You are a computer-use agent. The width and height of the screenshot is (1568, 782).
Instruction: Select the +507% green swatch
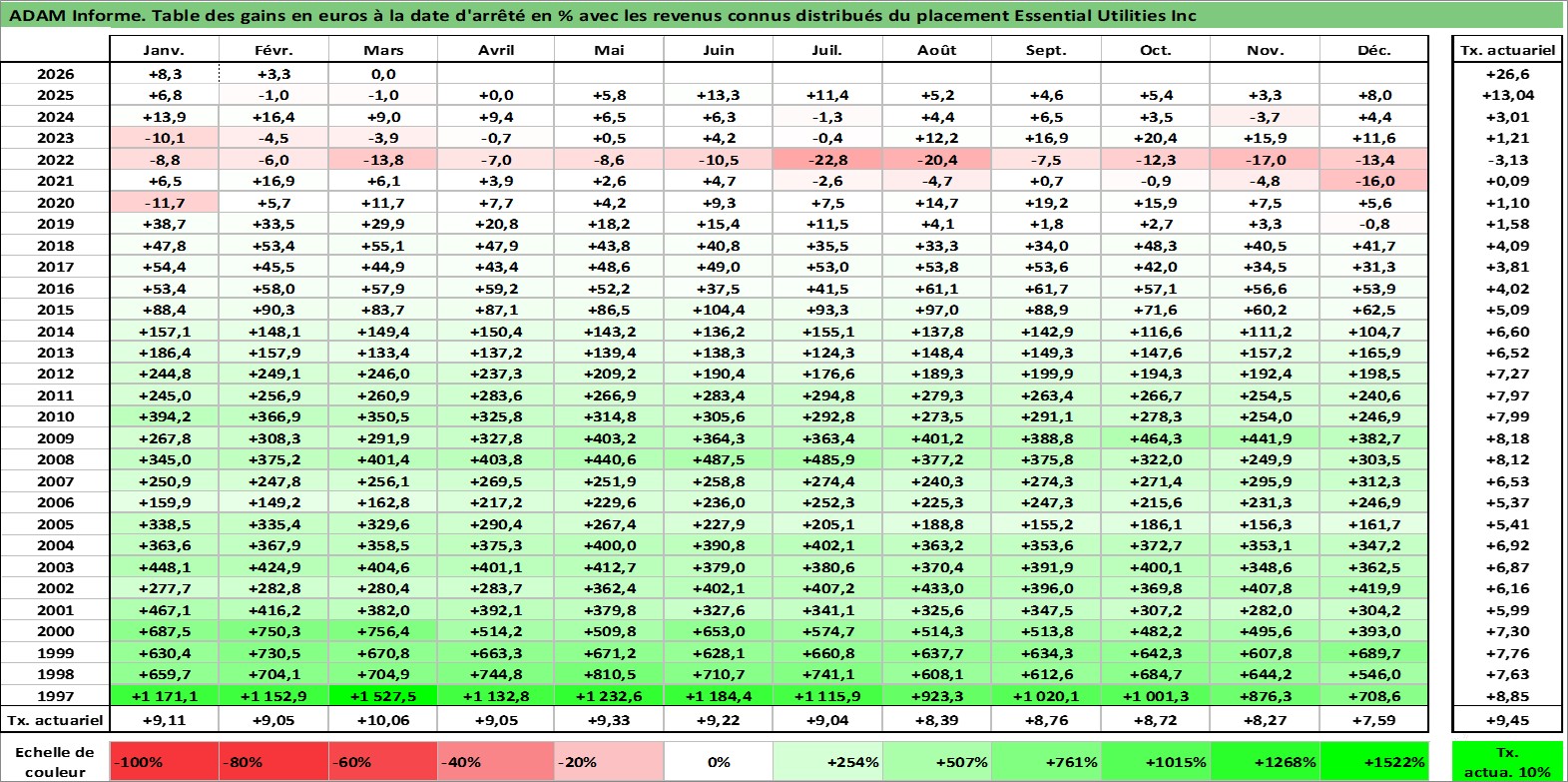937,761
